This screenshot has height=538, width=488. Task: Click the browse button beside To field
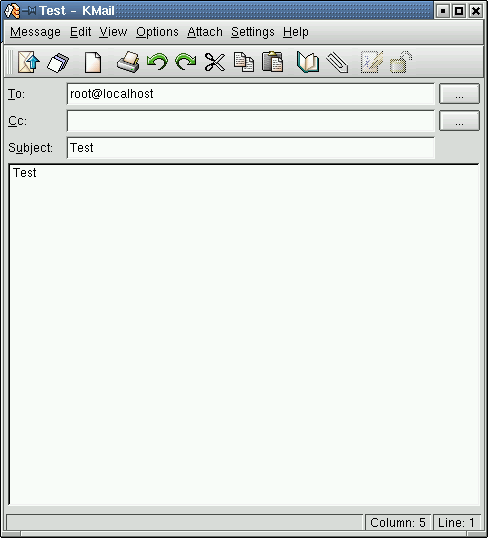click(x=459, y=94)
